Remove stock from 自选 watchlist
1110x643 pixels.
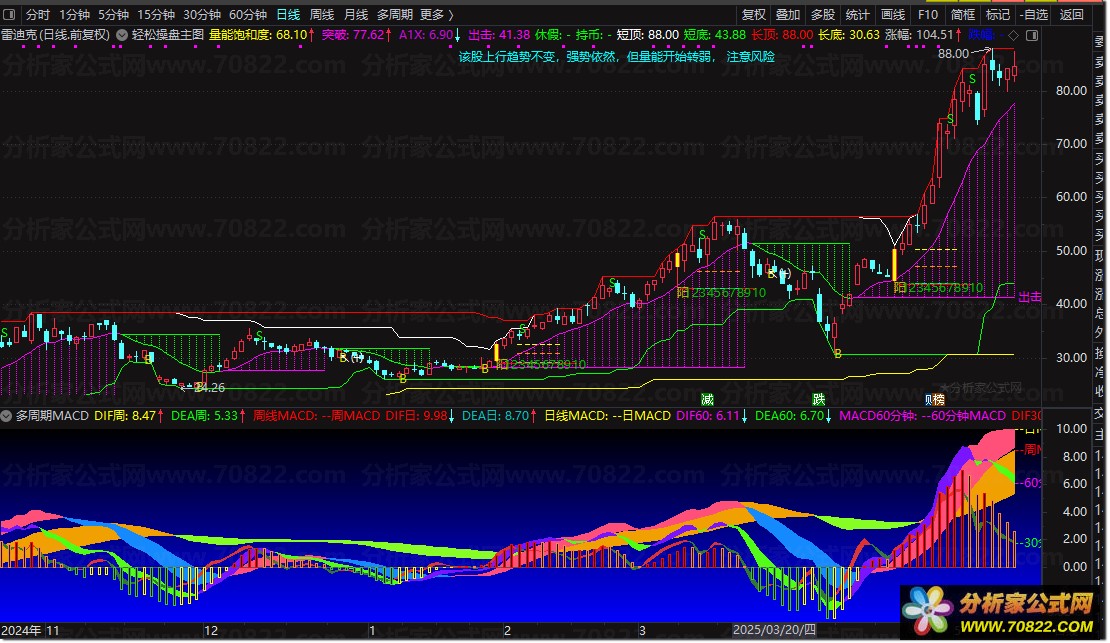point(1034,14)
